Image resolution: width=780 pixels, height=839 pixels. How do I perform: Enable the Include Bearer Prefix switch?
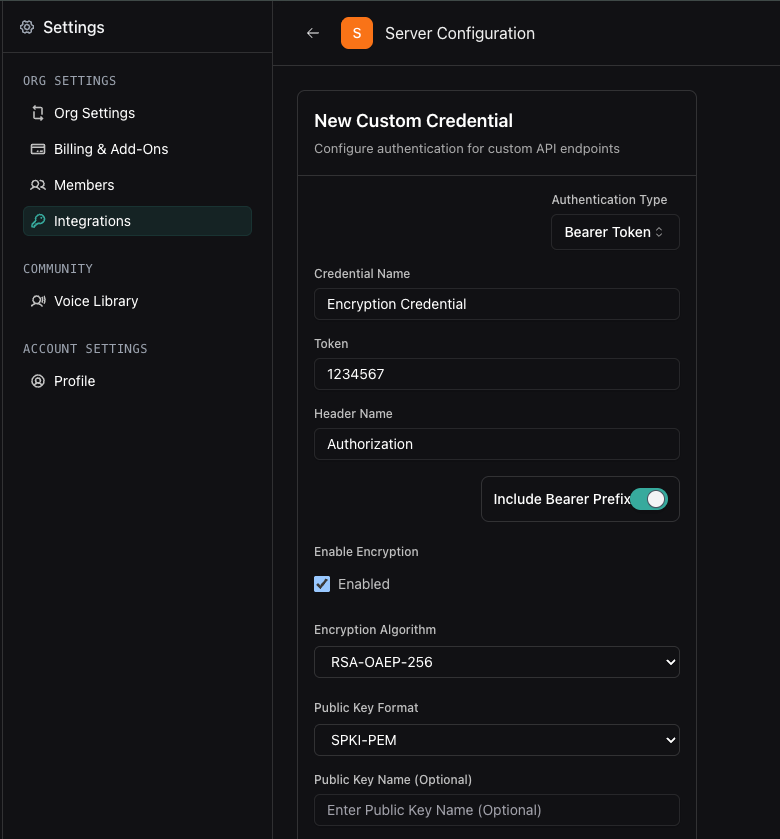click(650, 499)
